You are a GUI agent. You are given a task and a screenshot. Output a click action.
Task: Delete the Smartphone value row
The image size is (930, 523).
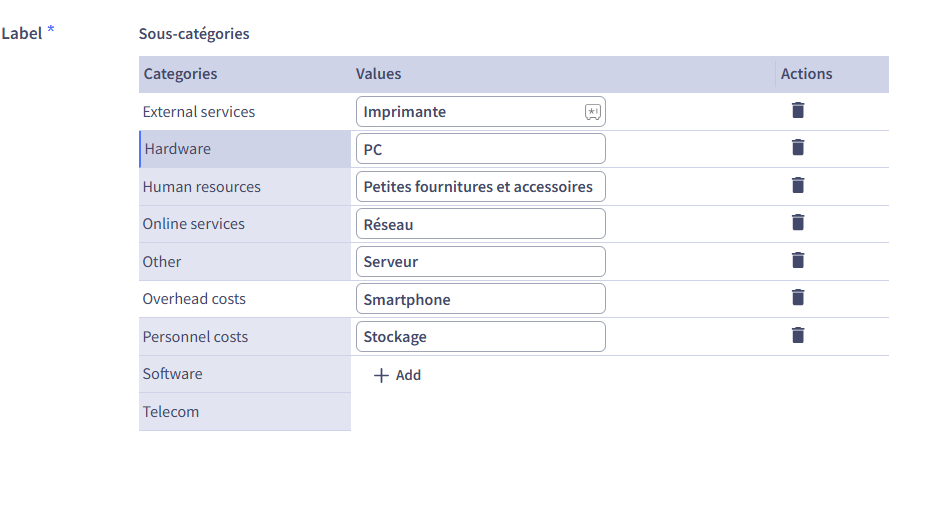coord(797,298)
